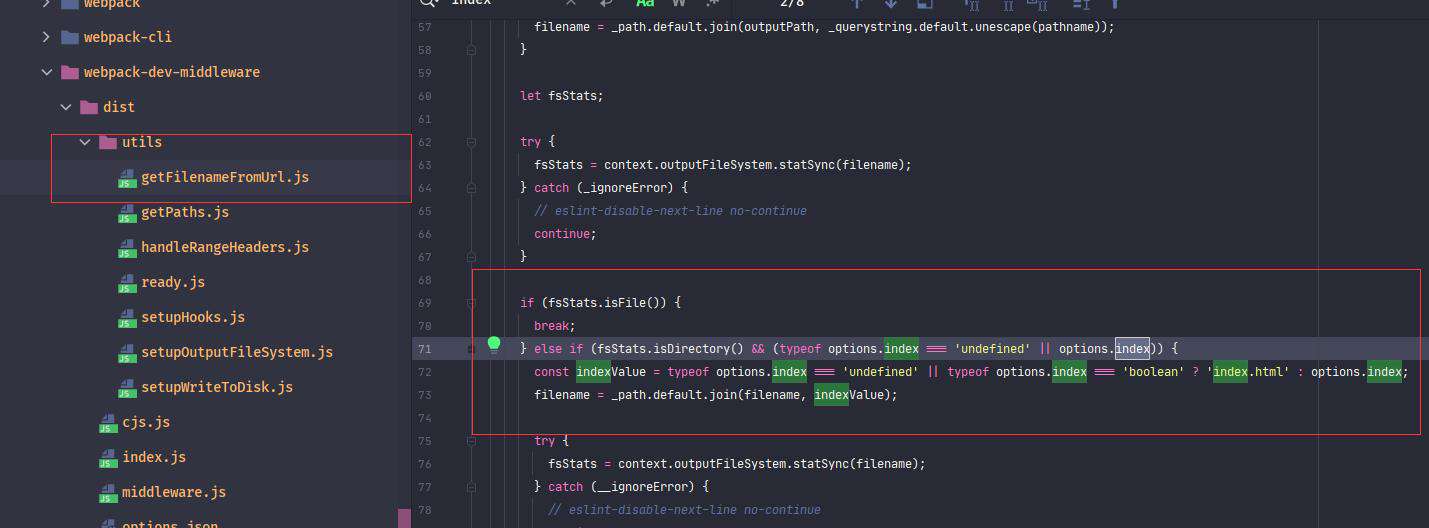The height and width of the screenshot is (528, 1429).
Task: Collapse the utils folder chevron
Action: [85, 142]
